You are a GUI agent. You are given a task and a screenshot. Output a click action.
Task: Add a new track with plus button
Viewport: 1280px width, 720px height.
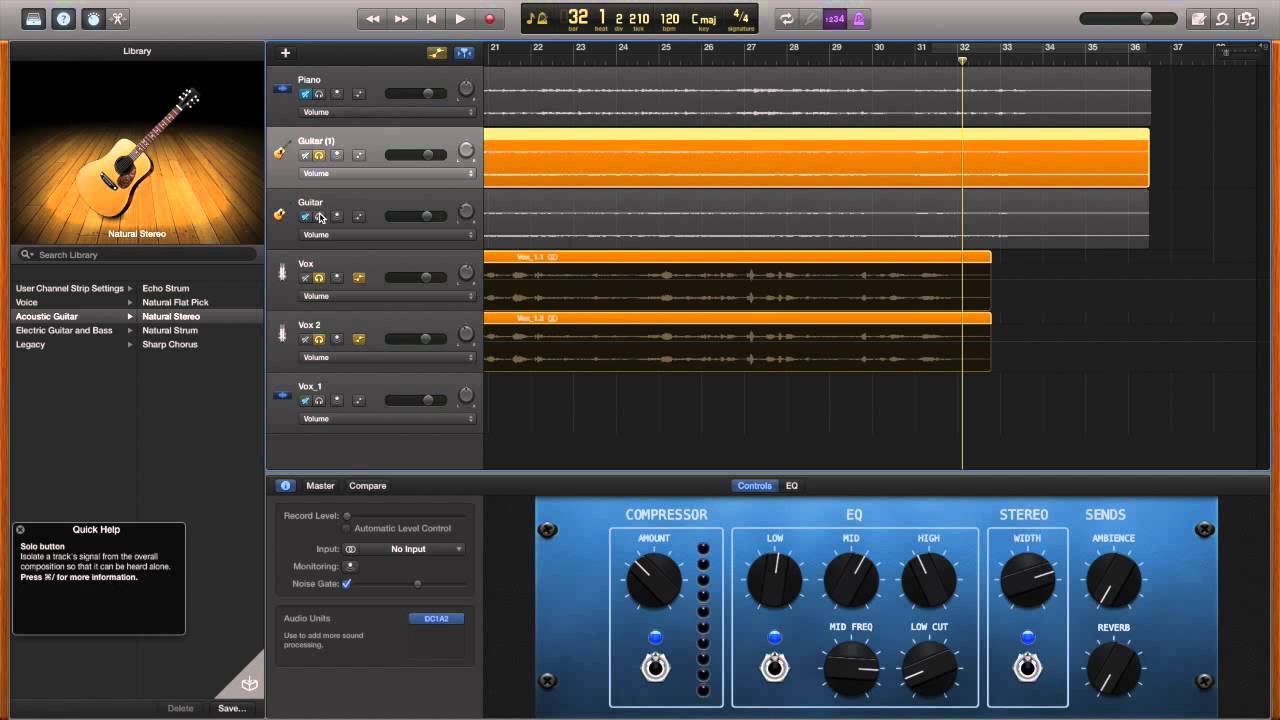(x=285, y=53)
